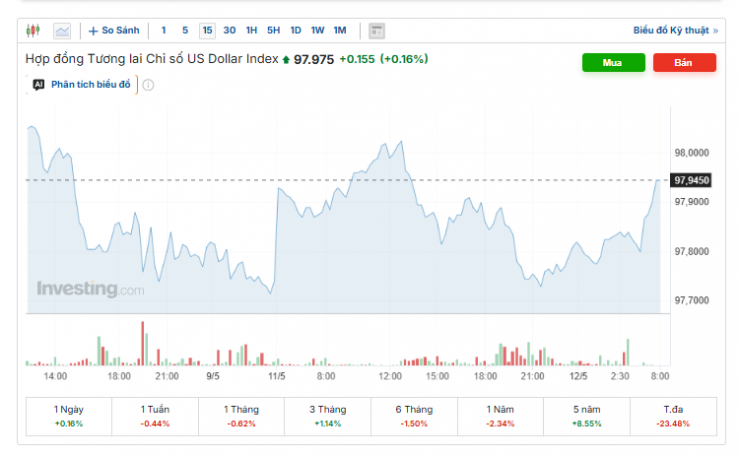Open Phân tích biểu đồ AI analysis
Viewport: 740px width, 456px height.
pos(91,85)
